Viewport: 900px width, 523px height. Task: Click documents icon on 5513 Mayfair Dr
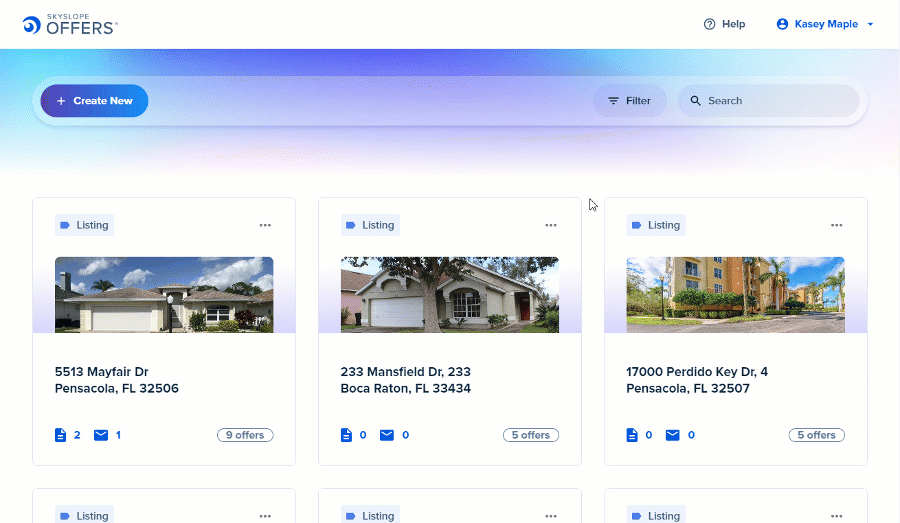coord(60,435)
